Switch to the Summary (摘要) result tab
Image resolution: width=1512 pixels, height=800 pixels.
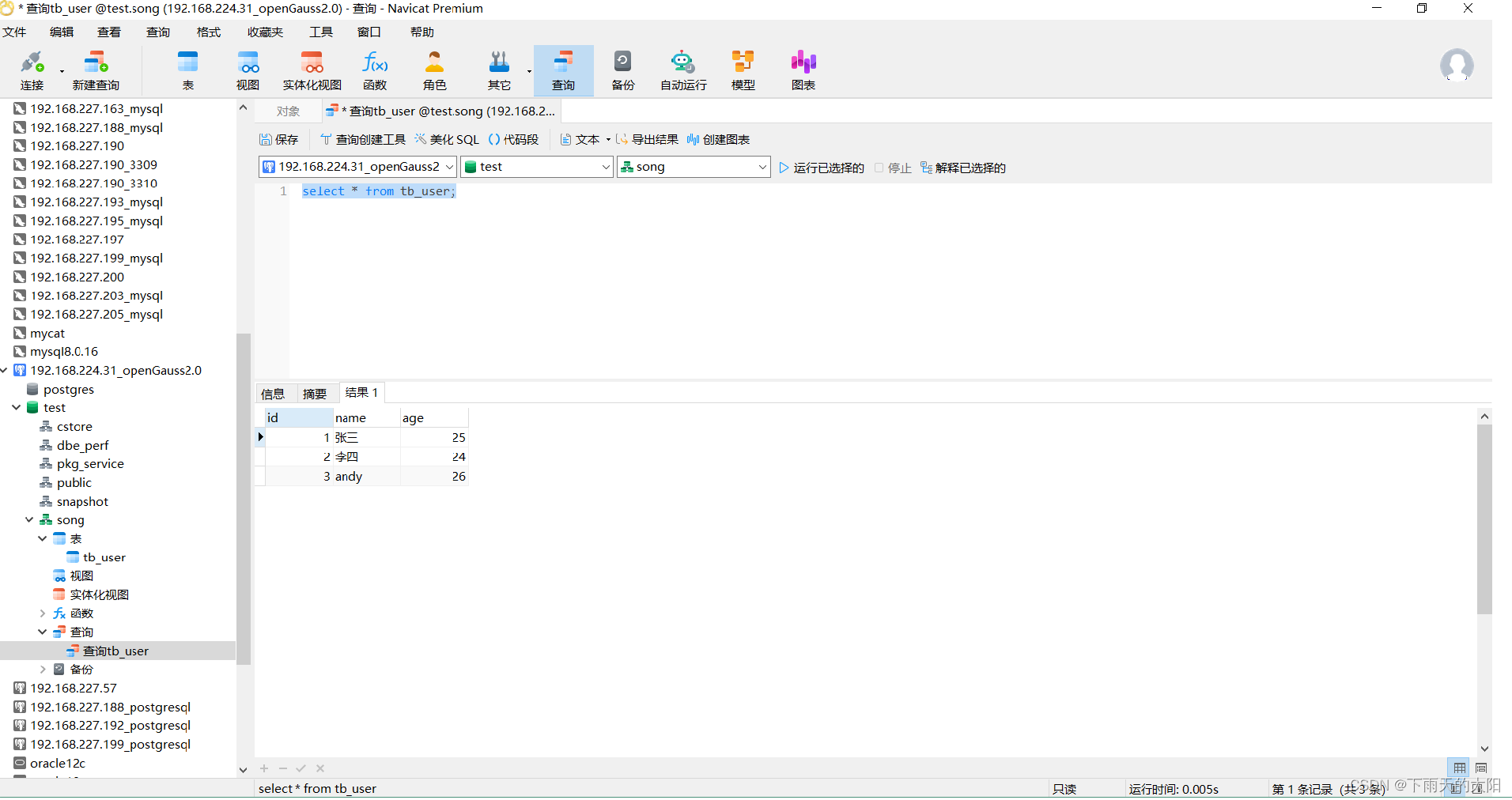[315, 394]
